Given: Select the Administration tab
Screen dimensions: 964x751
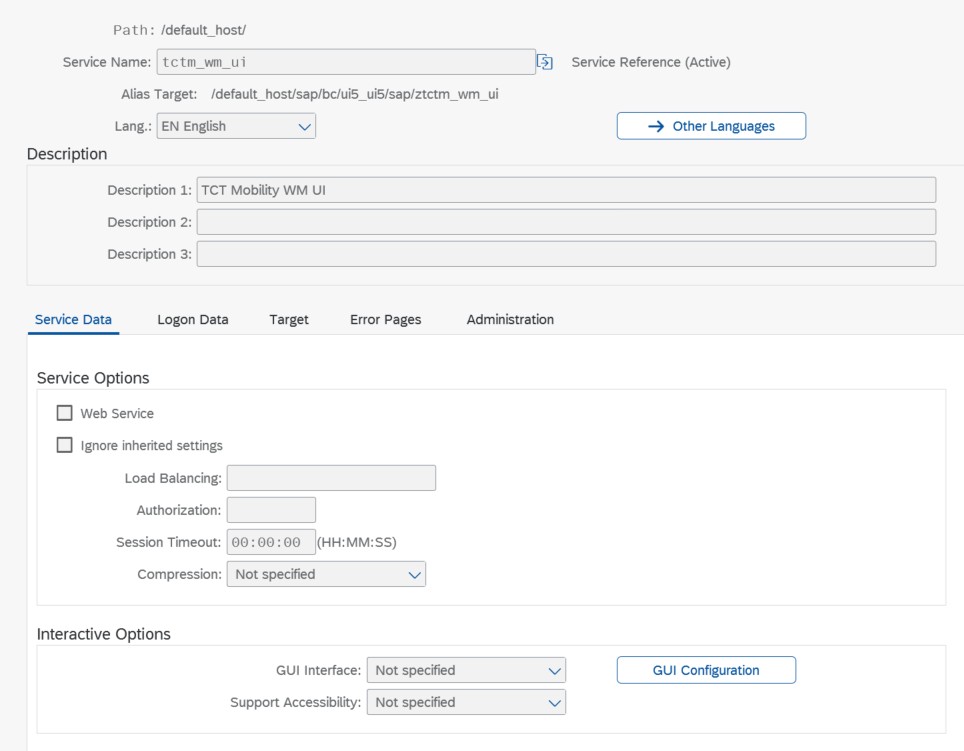Looking at the screenshot, I should (x=510, y=319).
